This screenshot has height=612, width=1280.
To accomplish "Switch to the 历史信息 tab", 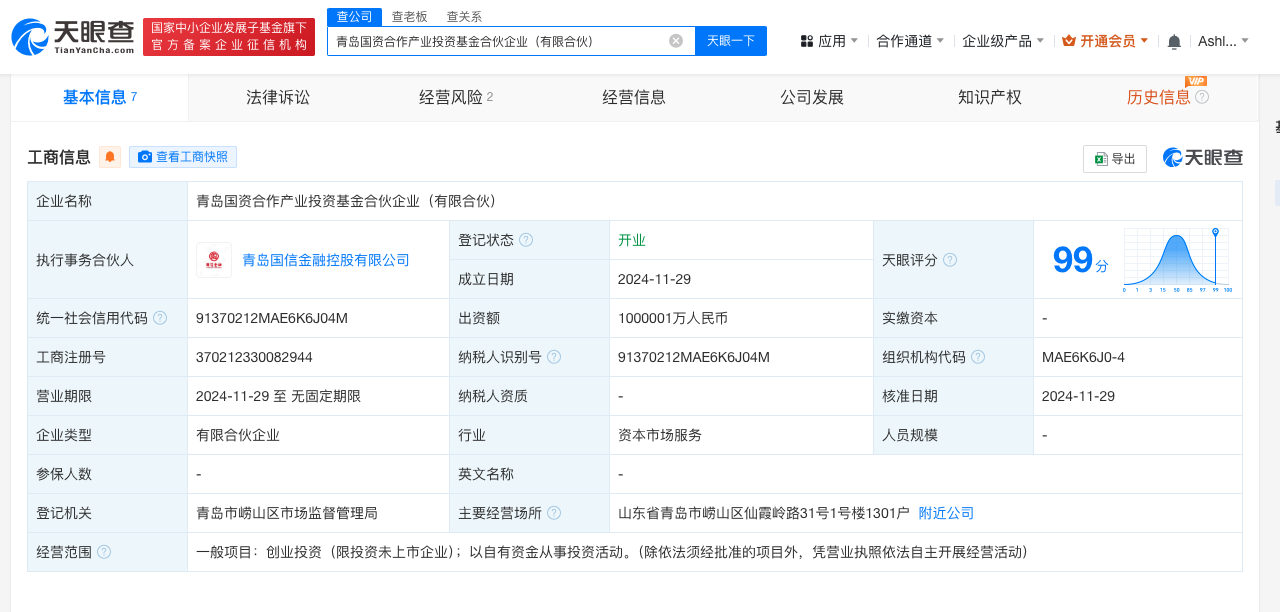I will (x=1159, y=97).
